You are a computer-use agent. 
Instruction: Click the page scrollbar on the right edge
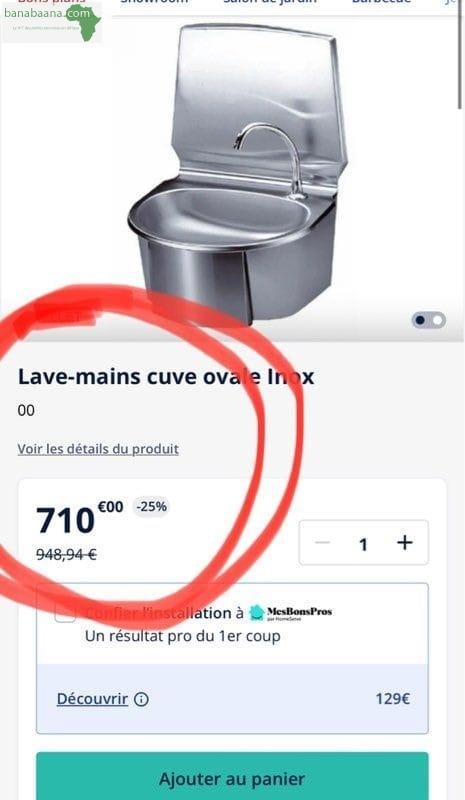(x=460, y=54)
